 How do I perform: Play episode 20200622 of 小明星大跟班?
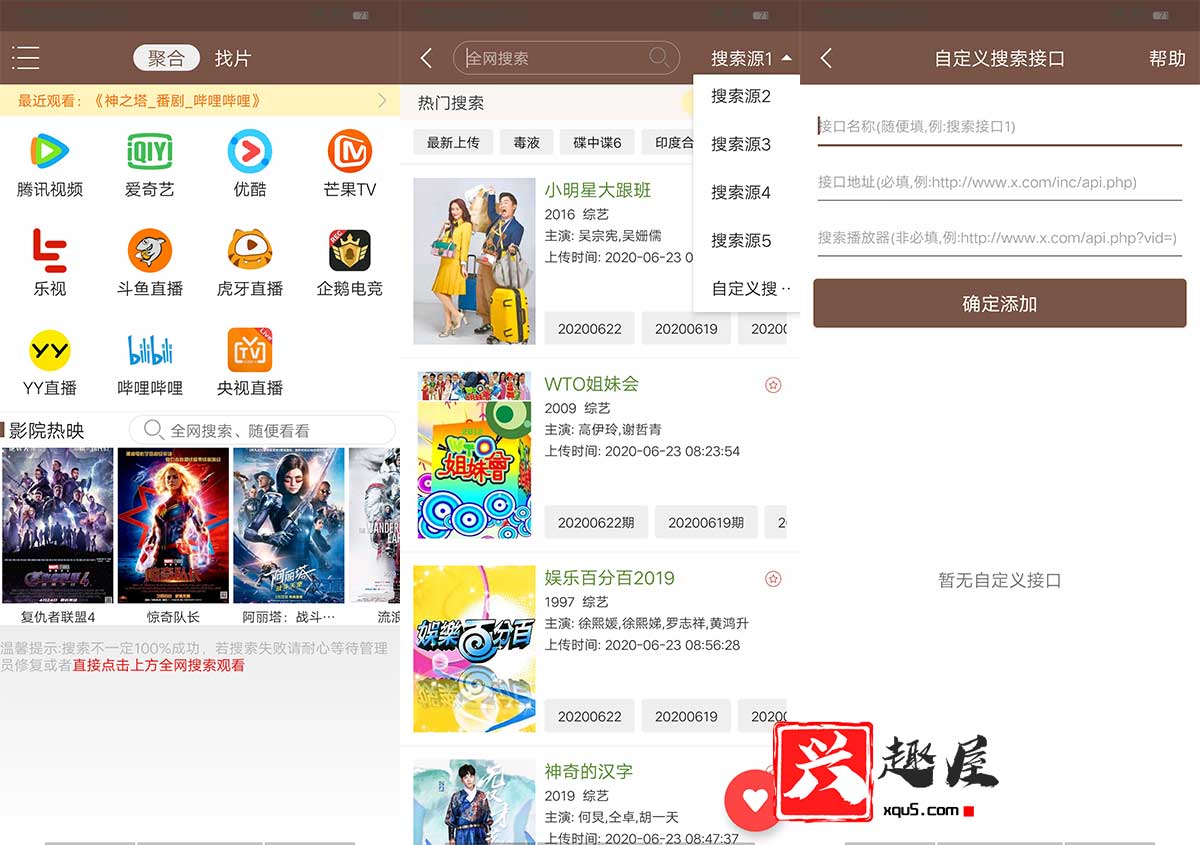(590, 328)
